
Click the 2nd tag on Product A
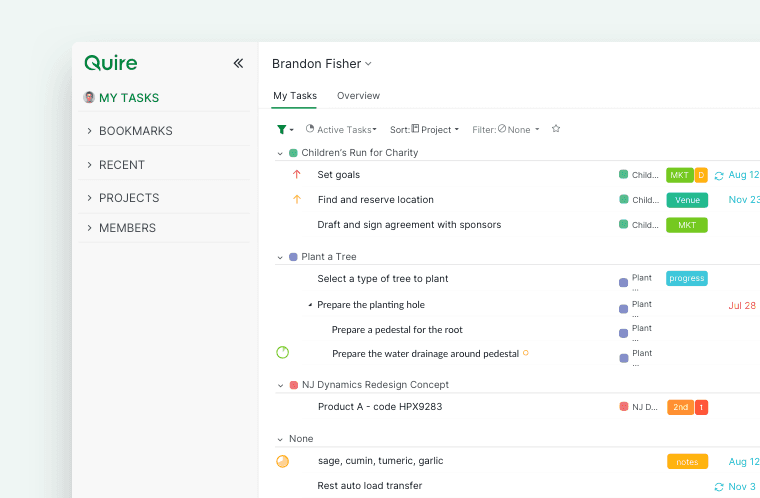tap(681, 407)
